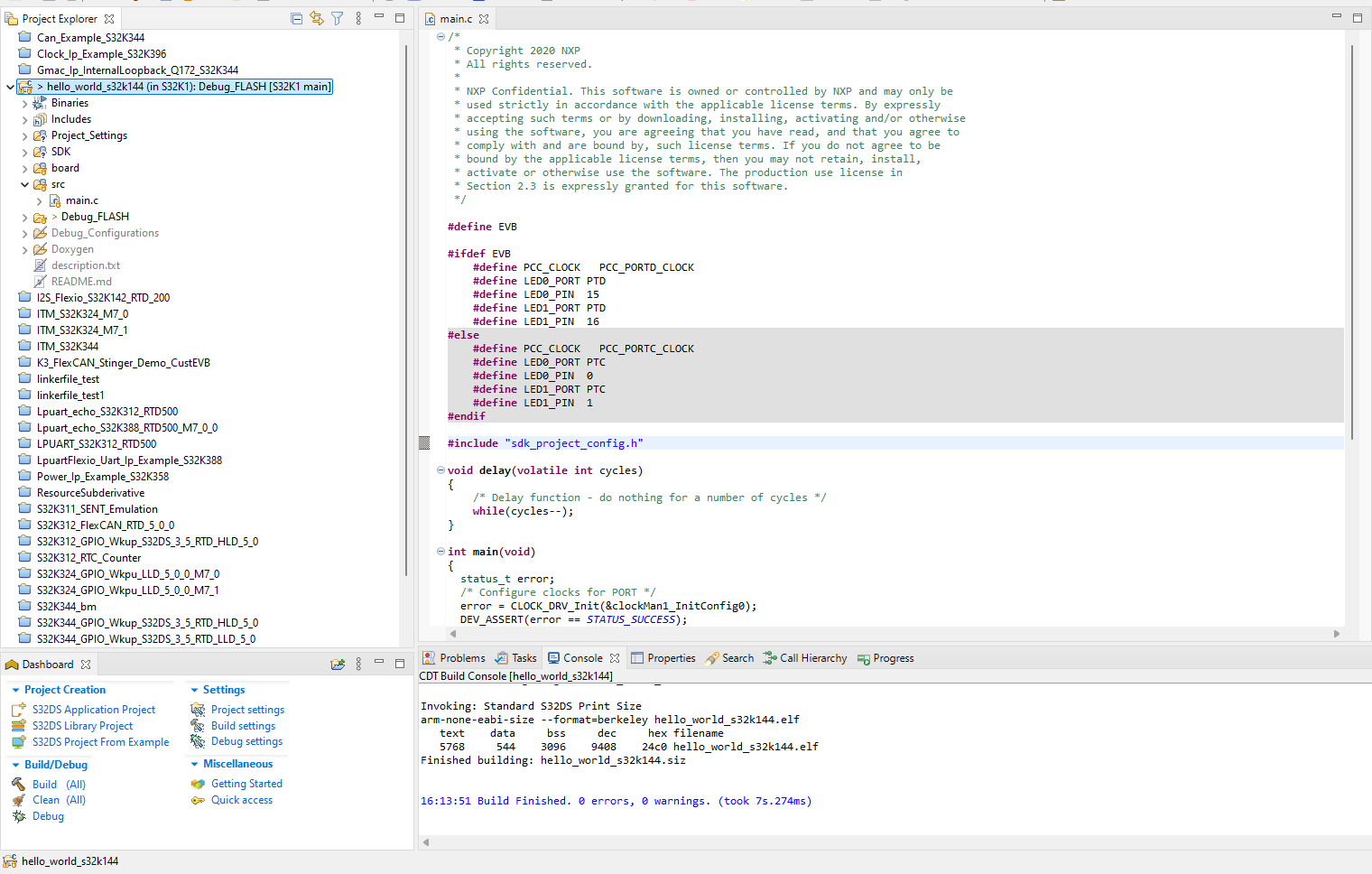Image resolution: width=1372 pixels, height=874 pixels.
Task: Click Dashboard open-folder toolbar icon
Action: click(338, 664)
